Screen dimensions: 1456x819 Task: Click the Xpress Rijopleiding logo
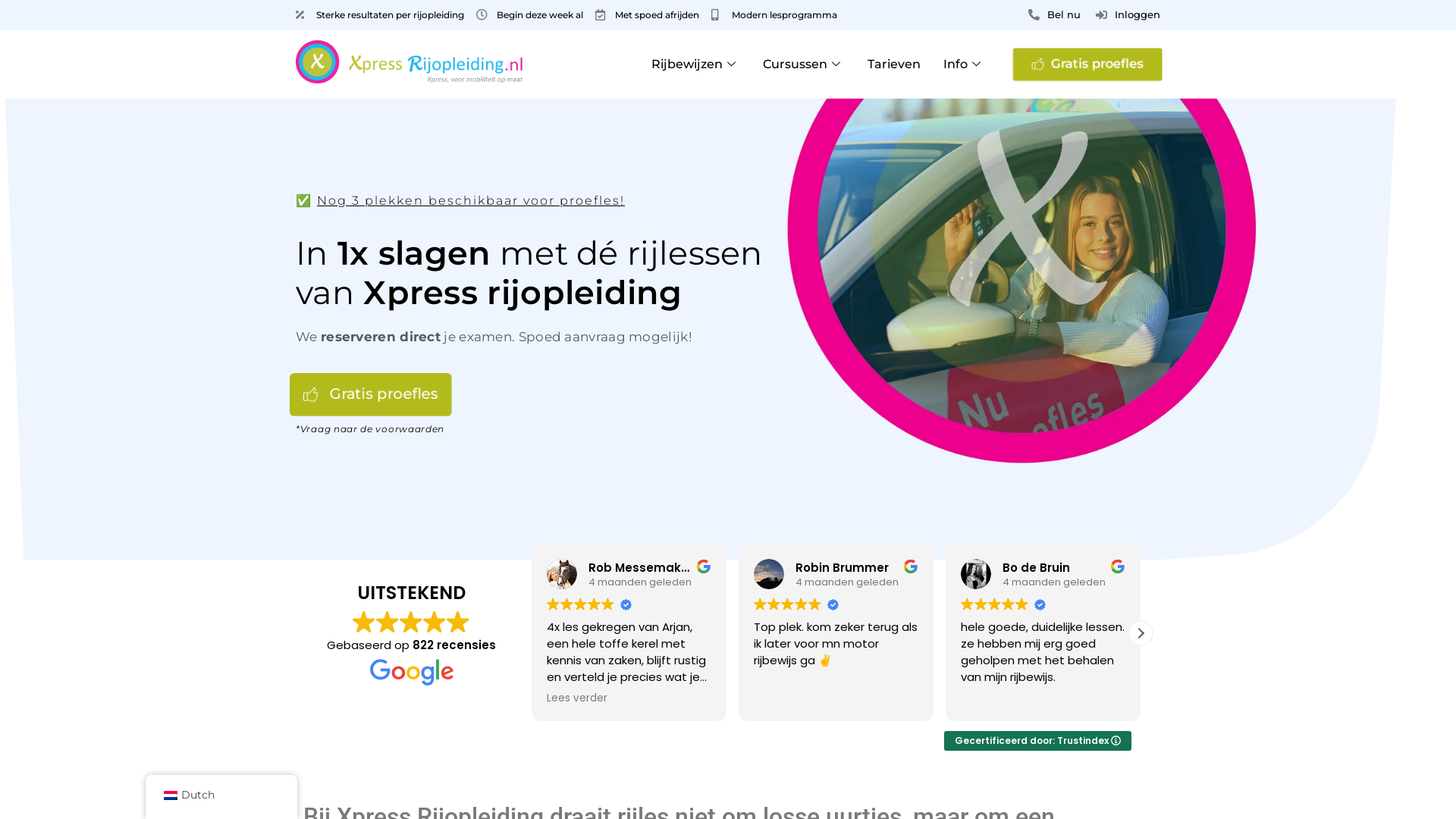(409, 62)
